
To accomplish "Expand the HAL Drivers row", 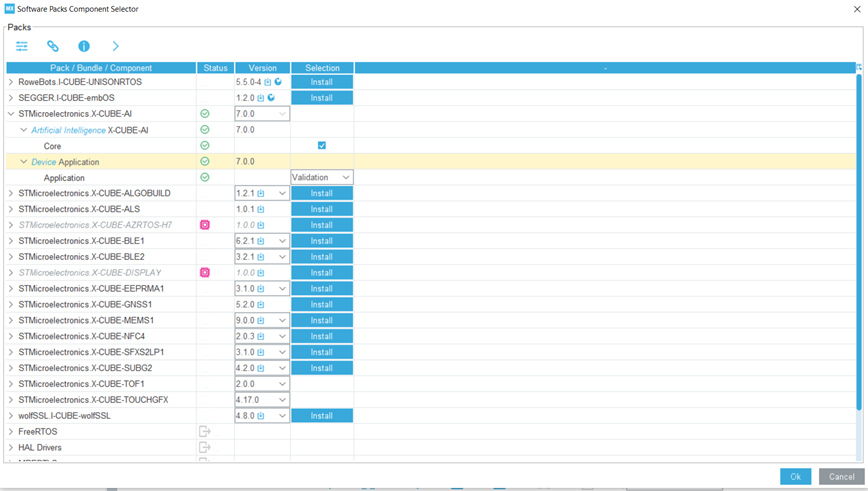I will coord(11,447).
